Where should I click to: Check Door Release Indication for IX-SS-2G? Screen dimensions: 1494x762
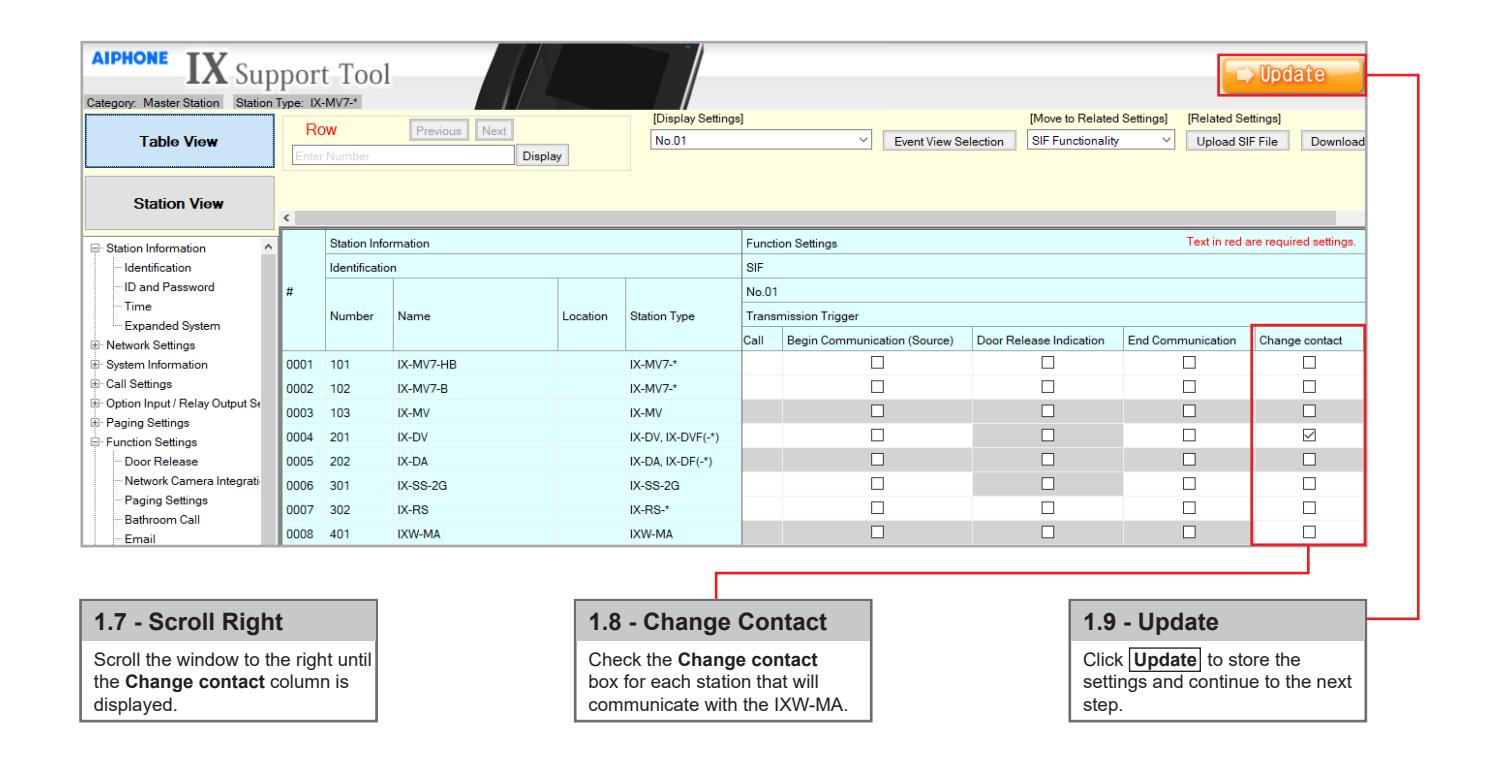click(1046, 483)
